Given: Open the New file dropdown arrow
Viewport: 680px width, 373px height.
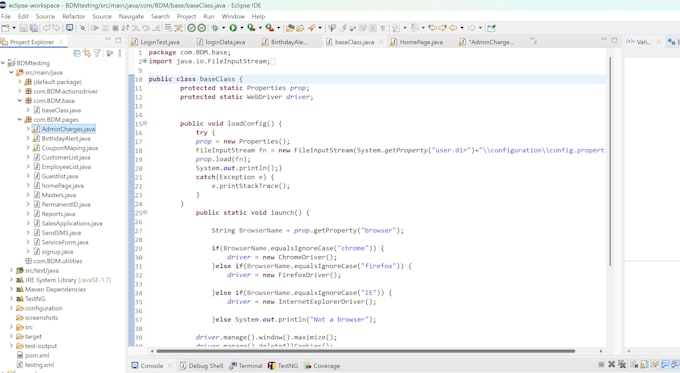Looking at the screenshot, I should 14,28.
